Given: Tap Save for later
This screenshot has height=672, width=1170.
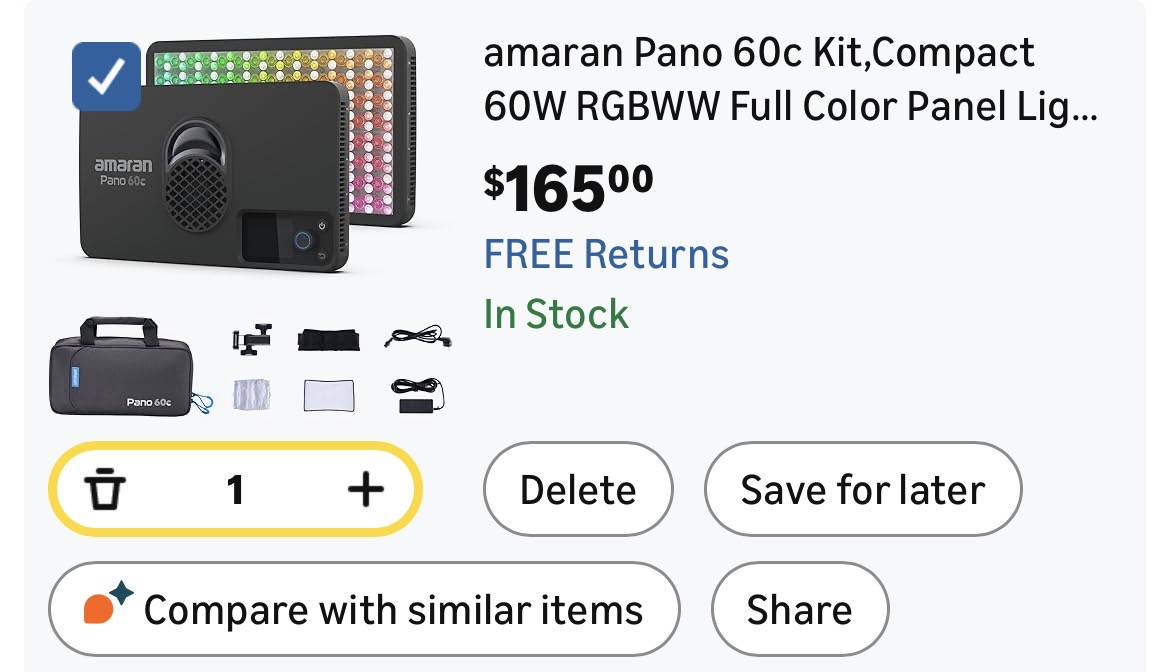Looking at the screenshot, I should click(x=862, y=490).
